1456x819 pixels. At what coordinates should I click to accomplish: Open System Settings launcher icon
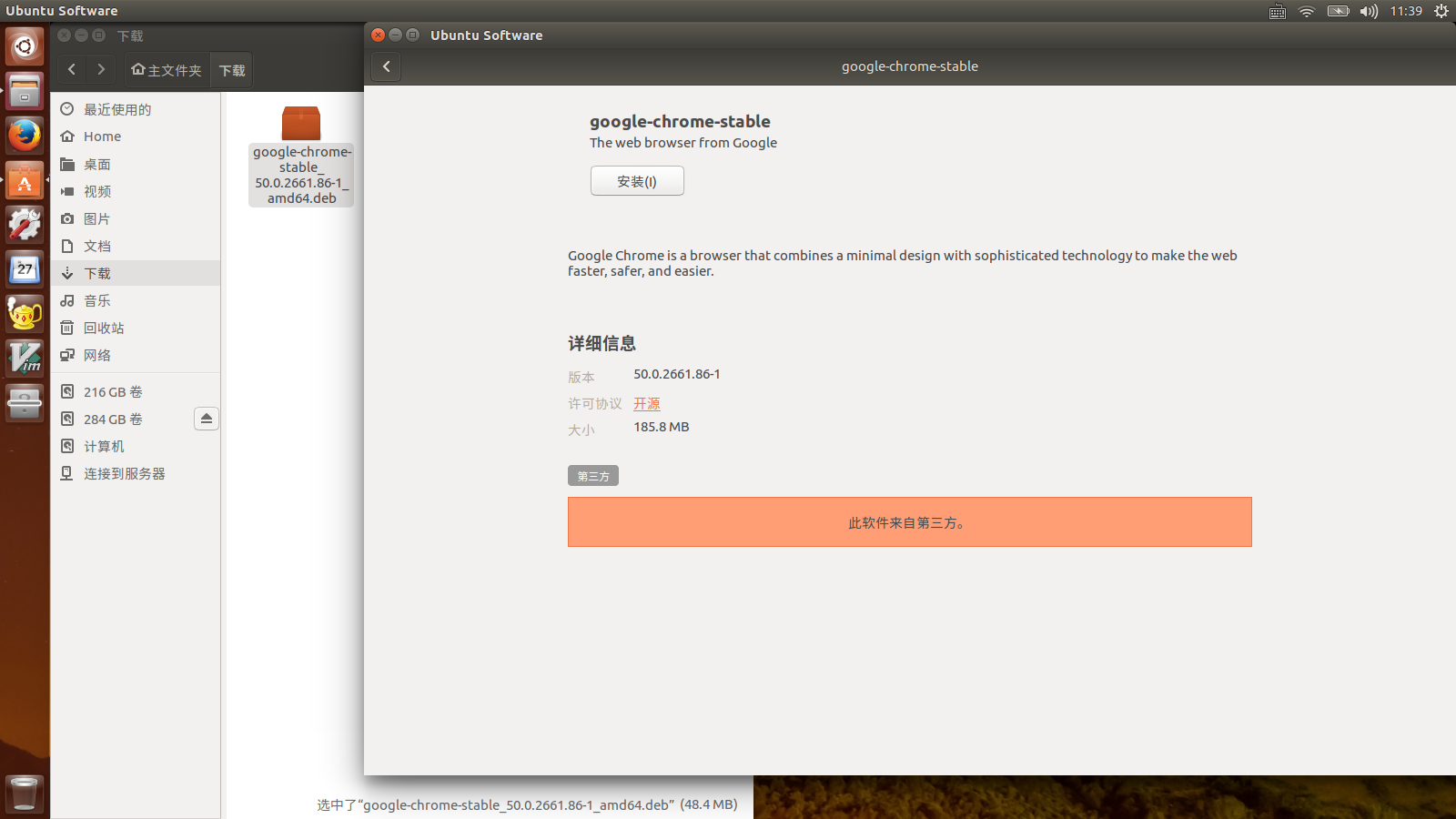[x=25, y=225]
